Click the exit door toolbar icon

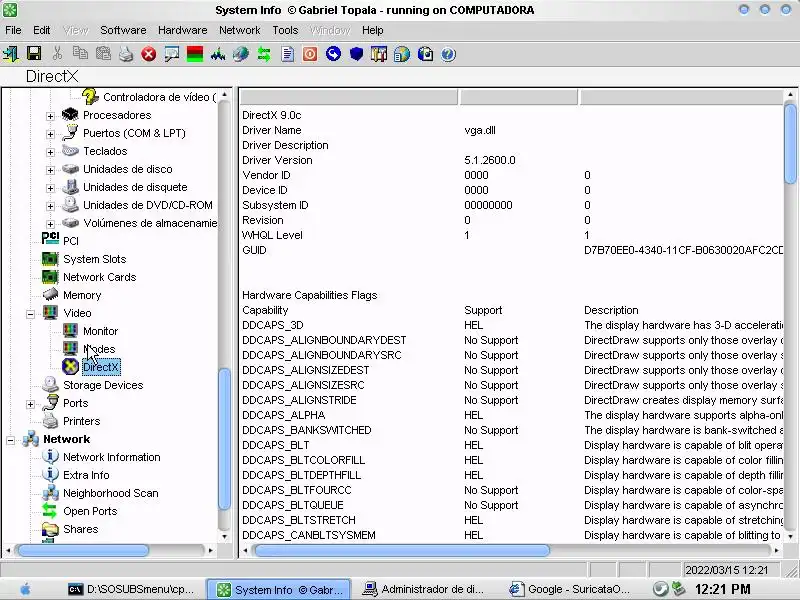pos(11,54)
